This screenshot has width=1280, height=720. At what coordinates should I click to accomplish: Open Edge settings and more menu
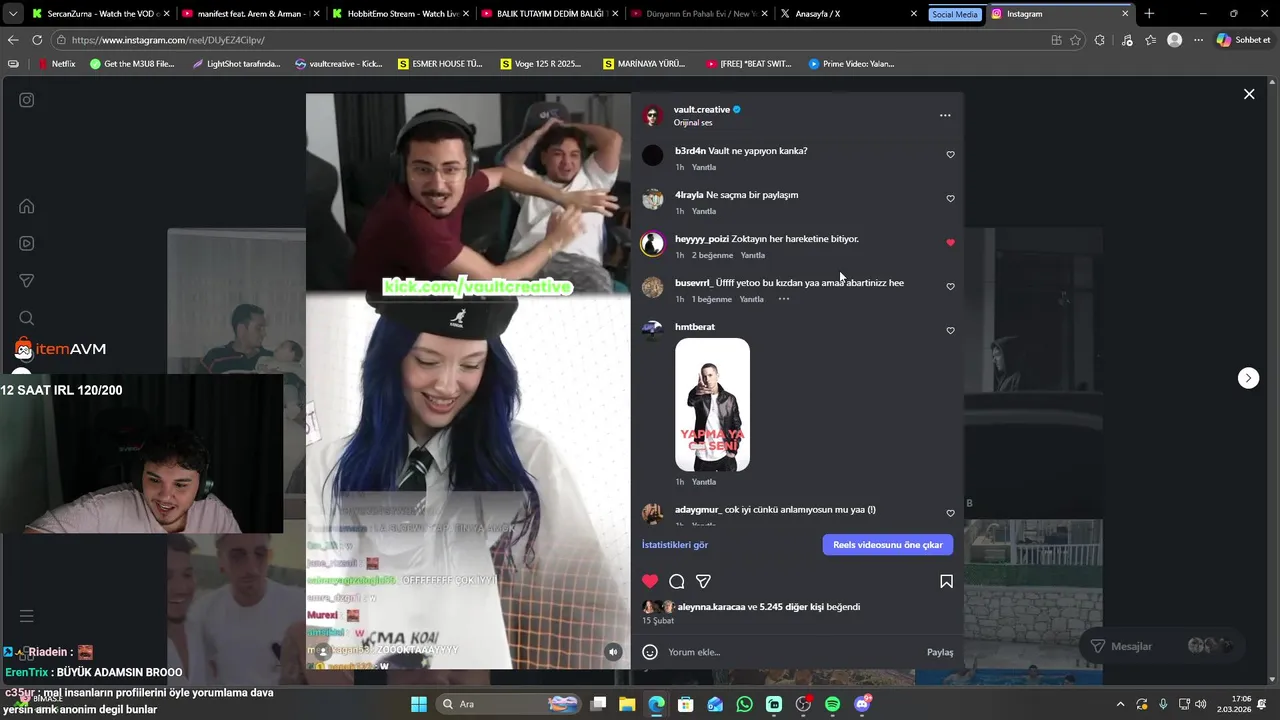[x=1198, y=40]
